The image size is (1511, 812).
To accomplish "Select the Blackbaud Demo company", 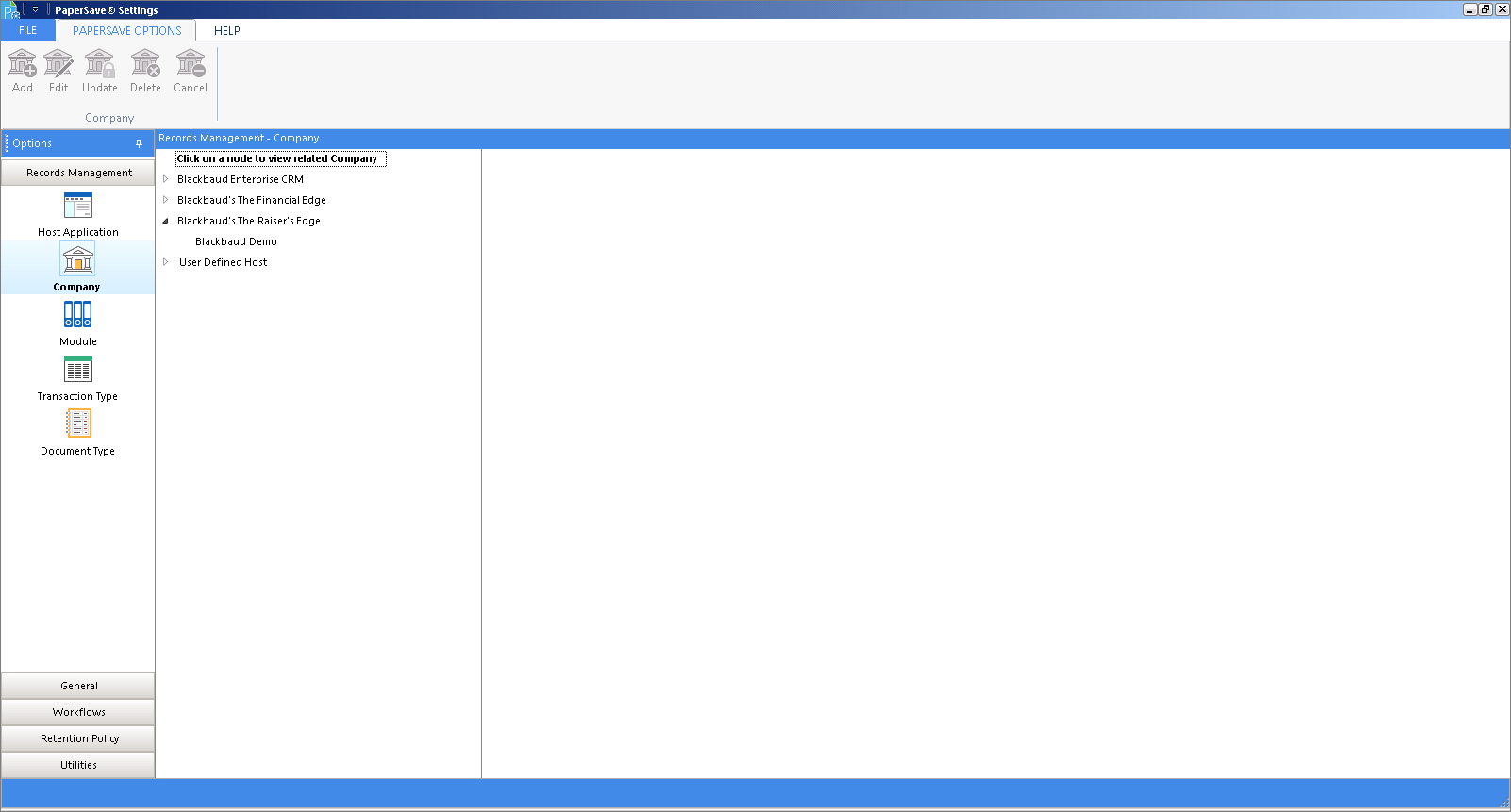I will click(x=236, y=241).
